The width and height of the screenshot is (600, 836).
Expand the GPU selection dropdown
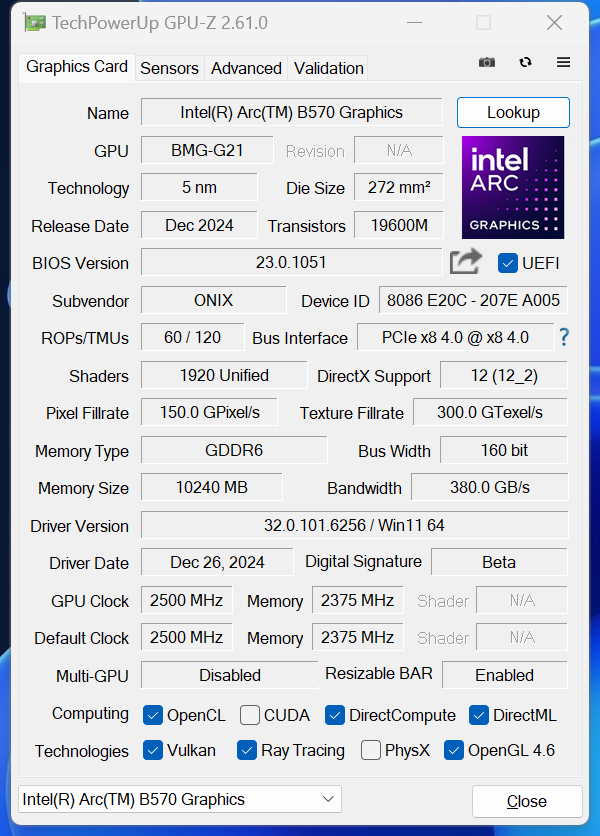click(x=180, y=799)
